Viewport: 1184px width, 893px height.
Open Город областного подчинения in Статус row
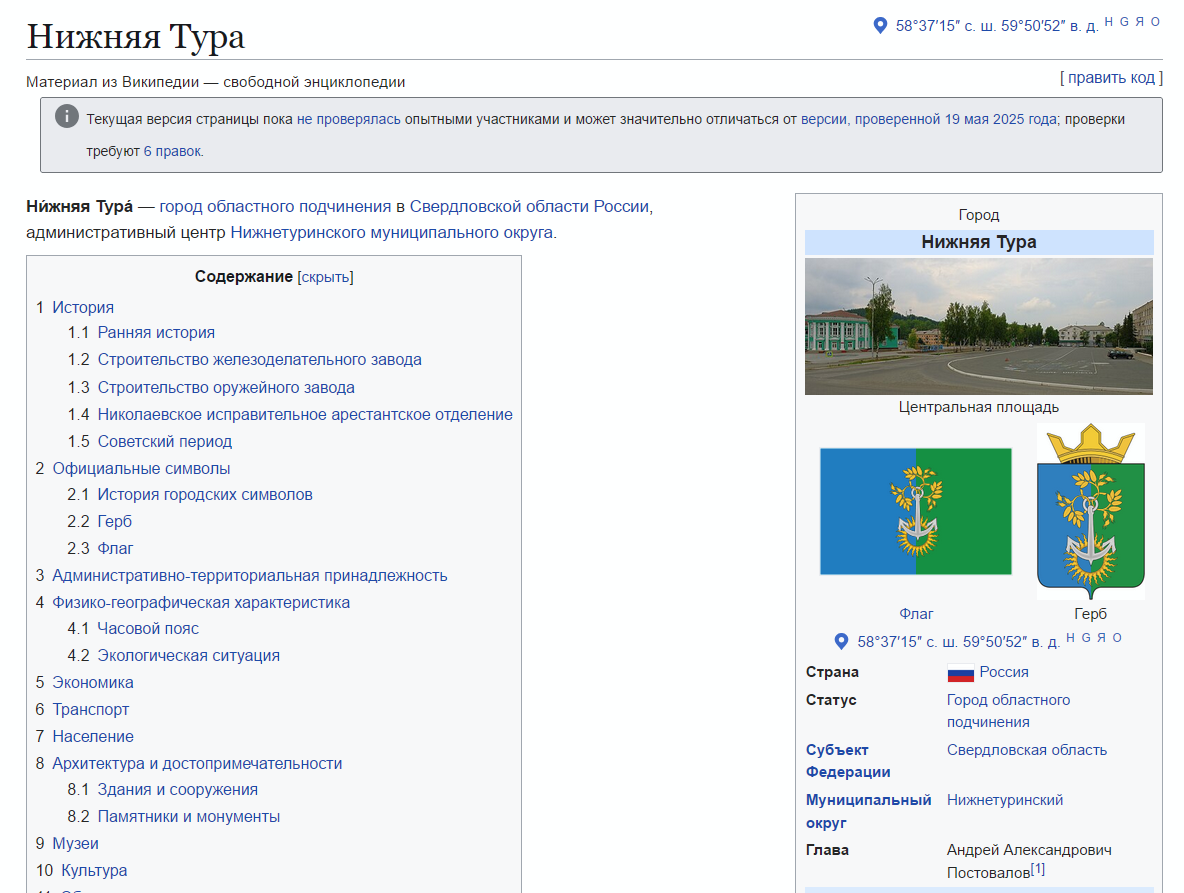(x=1008, y=711)
